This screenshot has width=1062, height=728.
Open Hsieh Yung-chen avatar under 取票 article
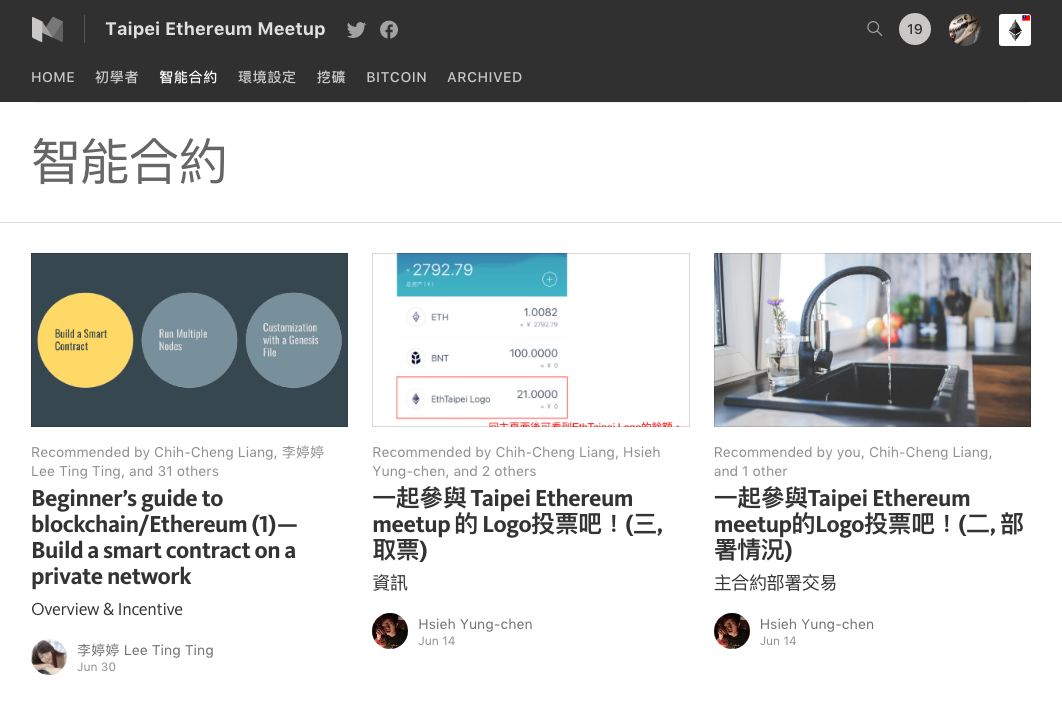click(x=390, y=630)
